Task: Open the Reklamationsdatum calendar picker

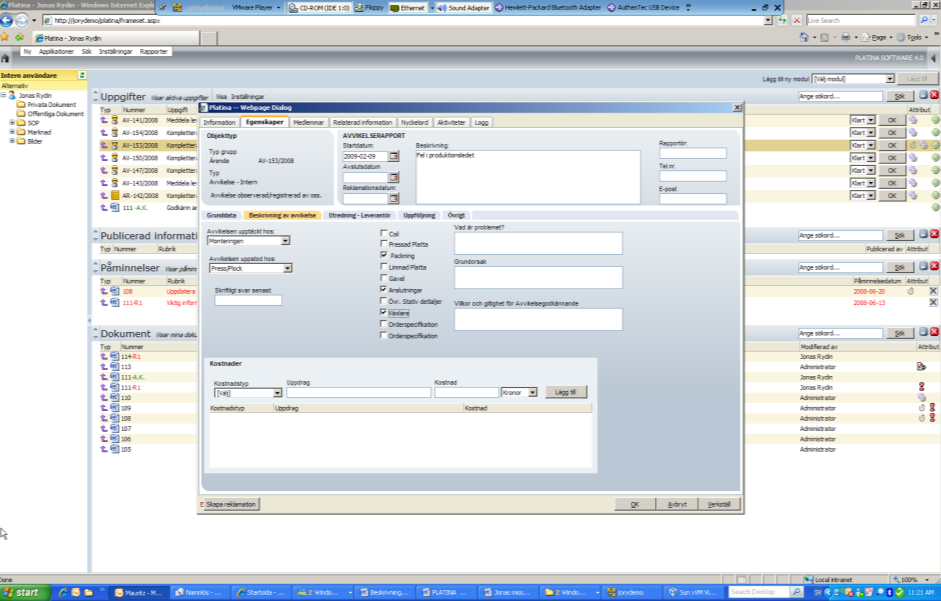Action: [x=394, y=198]
